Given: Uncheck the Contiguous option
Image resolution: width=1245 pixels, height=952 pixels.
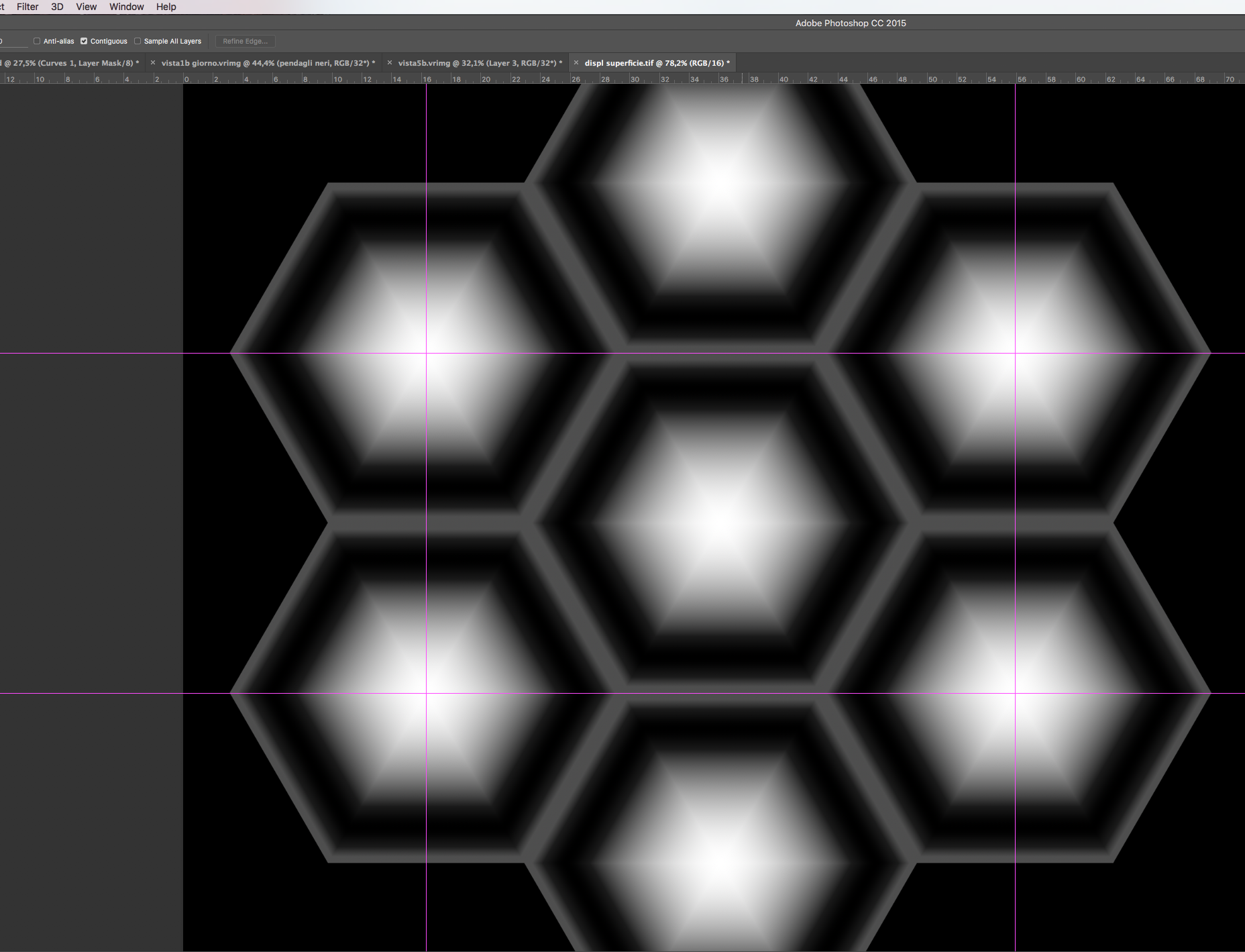Looking at the screenshot, I should pos(84,41).
